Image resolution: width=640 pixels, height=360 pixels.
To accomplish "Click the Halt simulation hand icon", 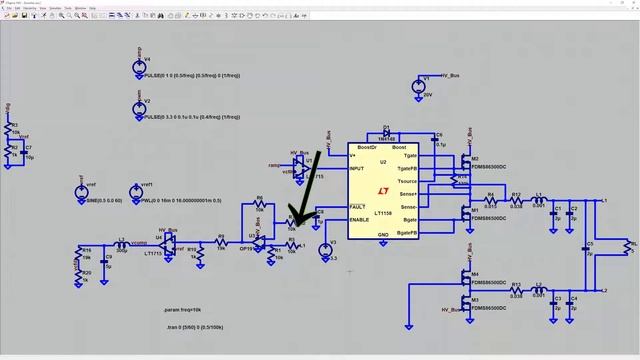I will 52,16.
